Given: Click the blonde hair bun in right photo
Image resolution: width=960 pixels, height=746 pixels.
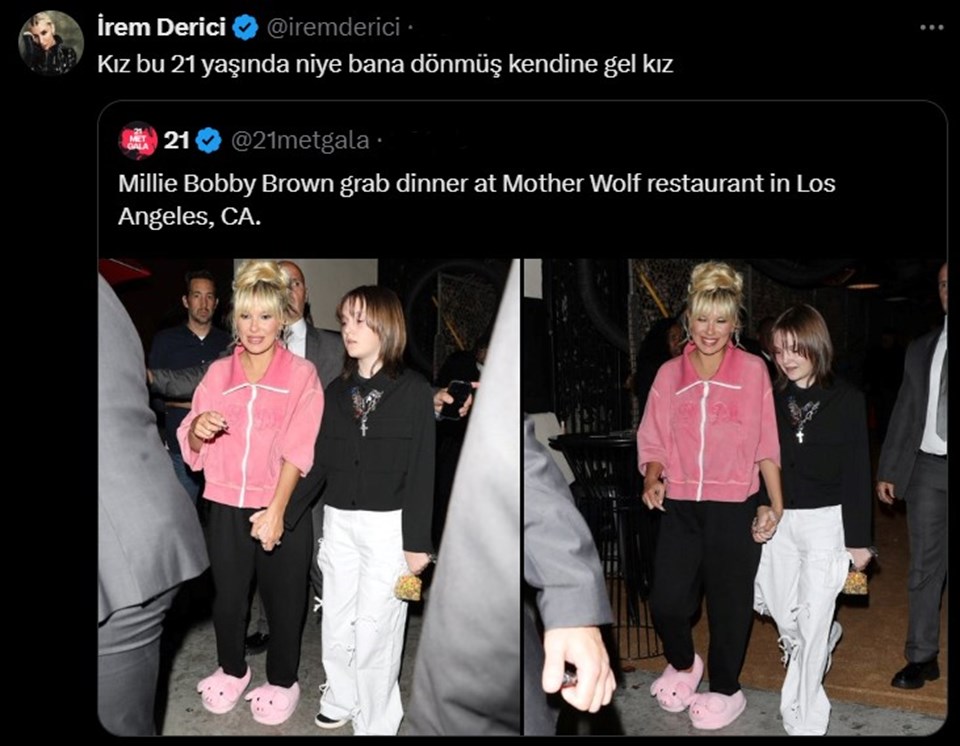Looking at the screenshot, I should (x=716, y=283).
